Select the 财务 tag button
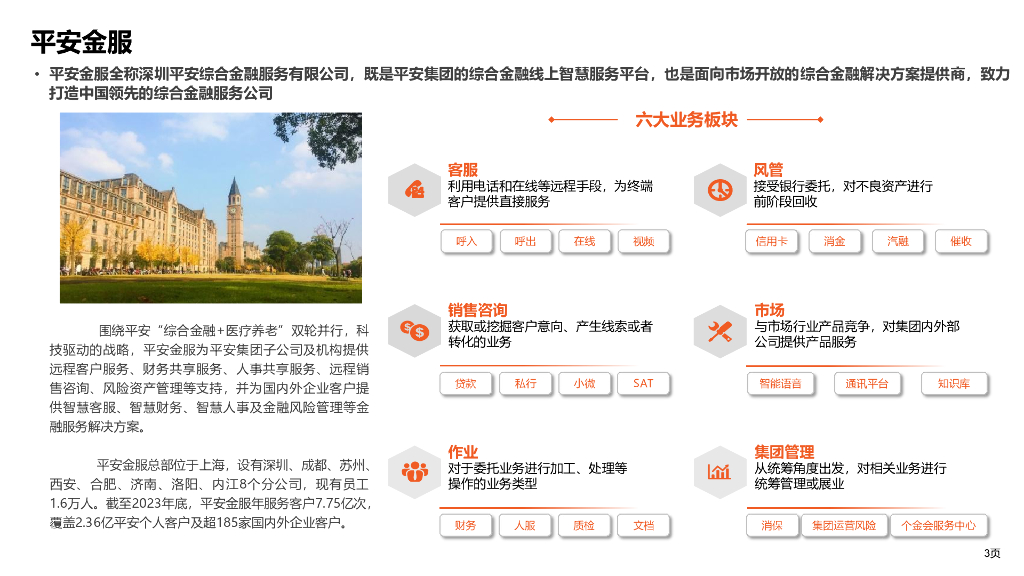Screen dimensions: 1024x576 pyautogui.click(x=466, y=526)
